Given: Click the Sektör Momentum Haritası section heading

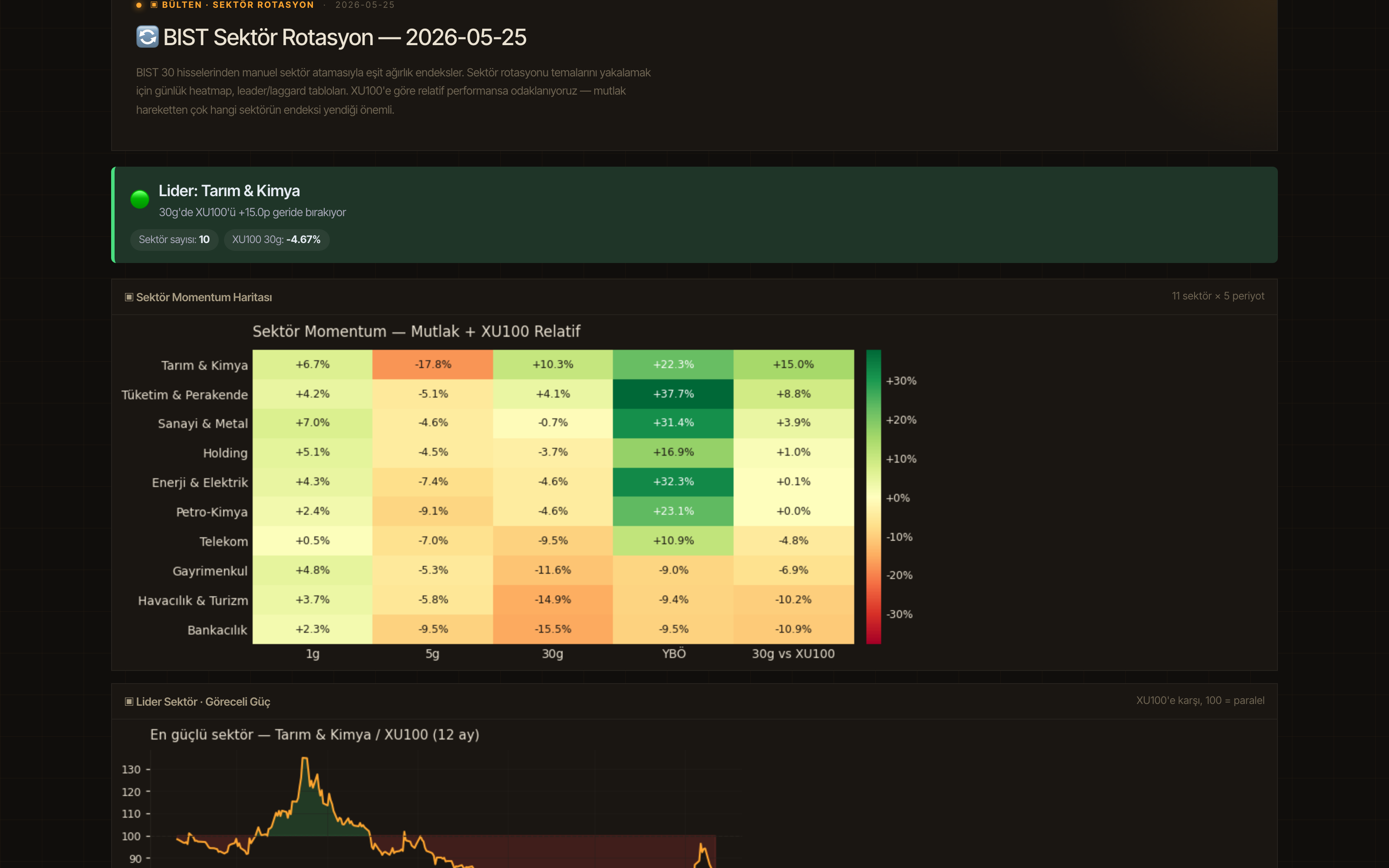Looking at the screenshot, I should pos(204,297).
